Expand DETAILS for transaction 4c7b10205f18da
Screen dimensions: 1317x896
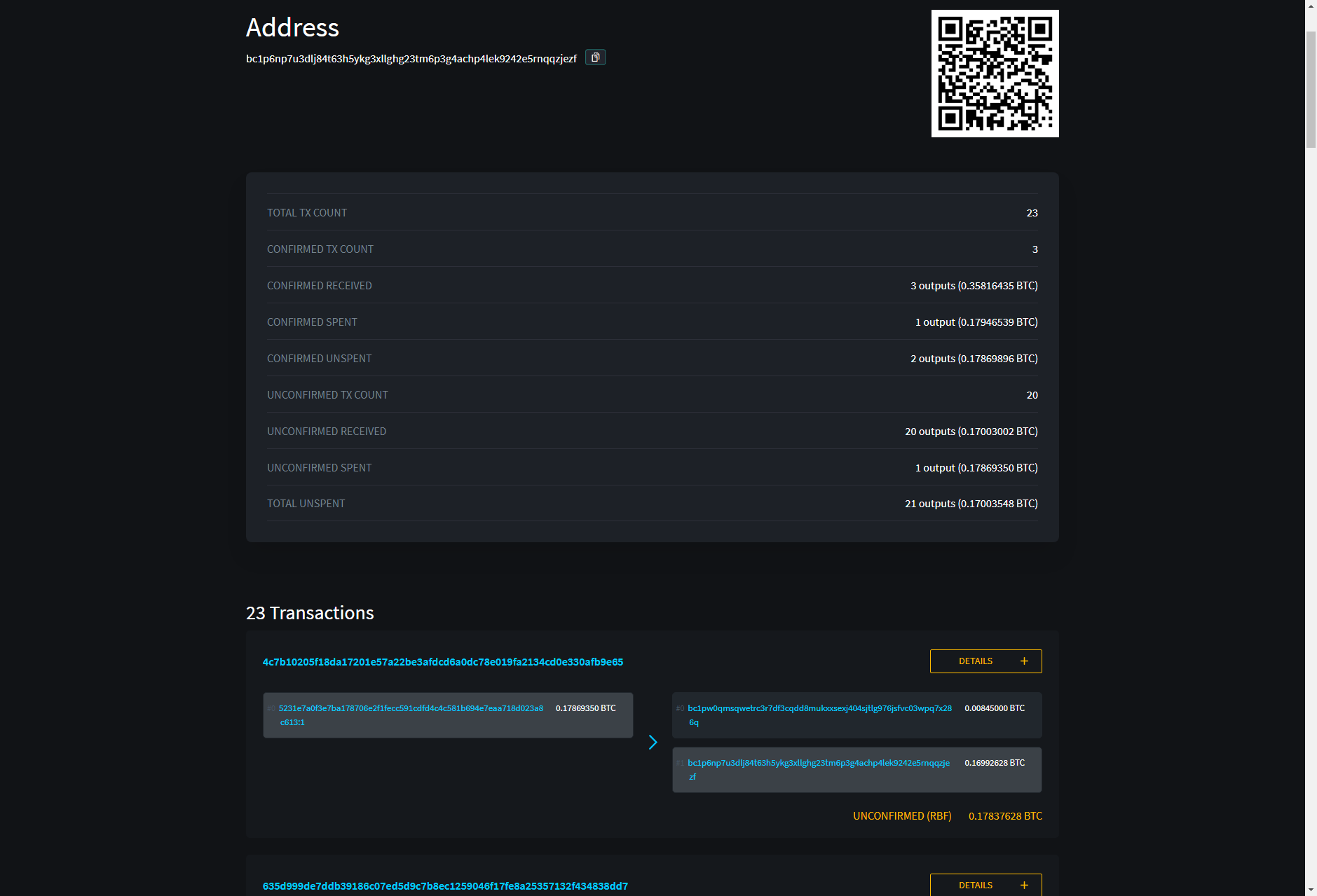tap(976, 661)
